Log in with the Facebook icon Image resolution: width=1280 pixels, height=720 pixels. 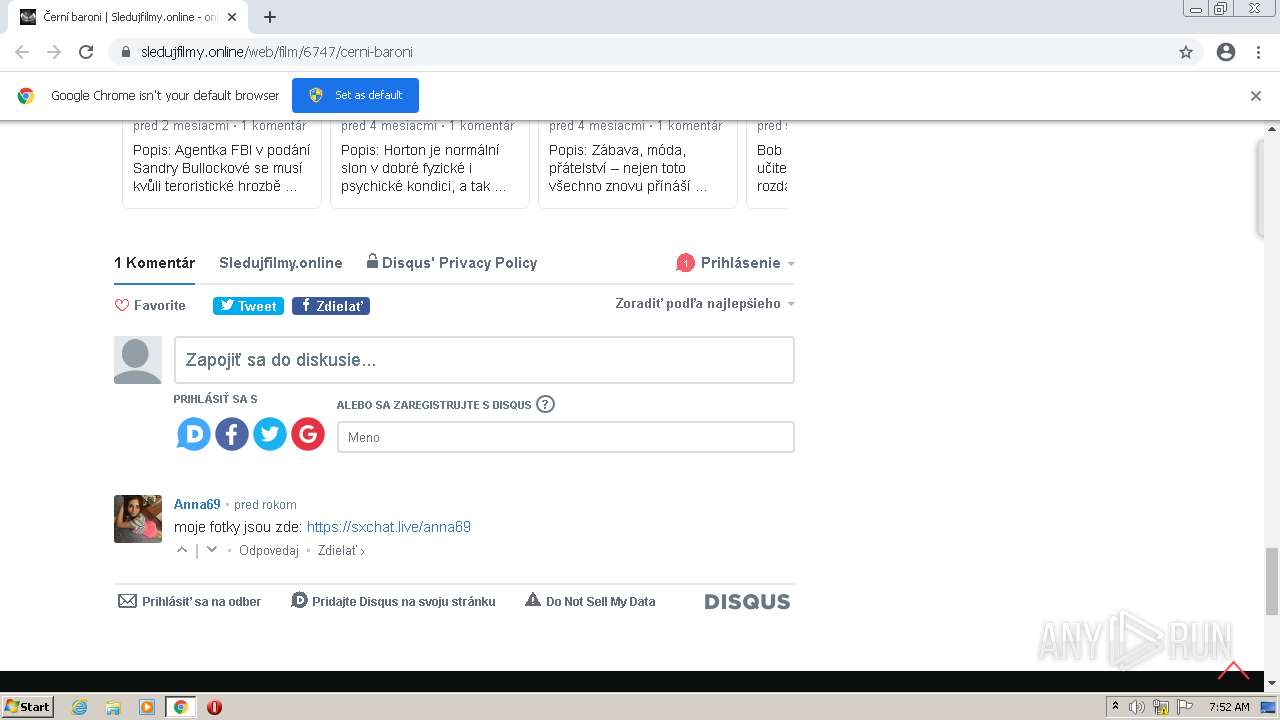(232, 434)
